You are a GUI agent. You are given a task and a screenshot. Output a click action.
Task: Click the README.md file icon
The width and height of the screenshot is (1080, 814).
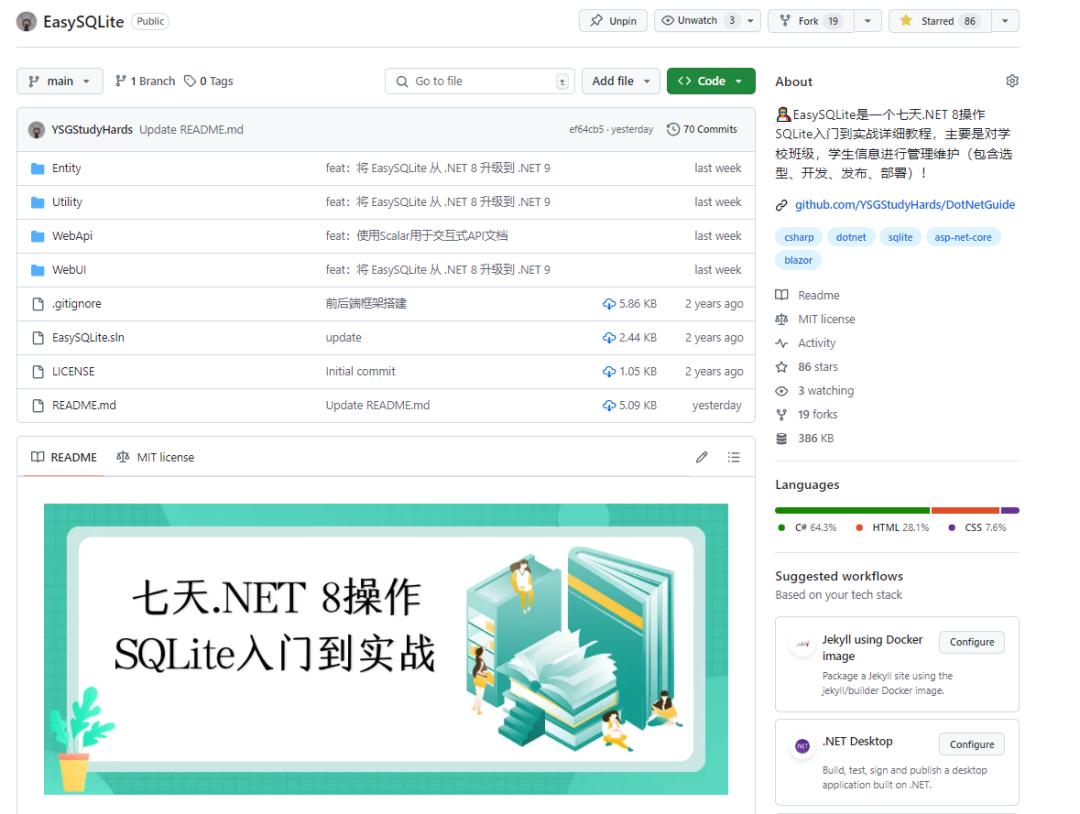38,405
